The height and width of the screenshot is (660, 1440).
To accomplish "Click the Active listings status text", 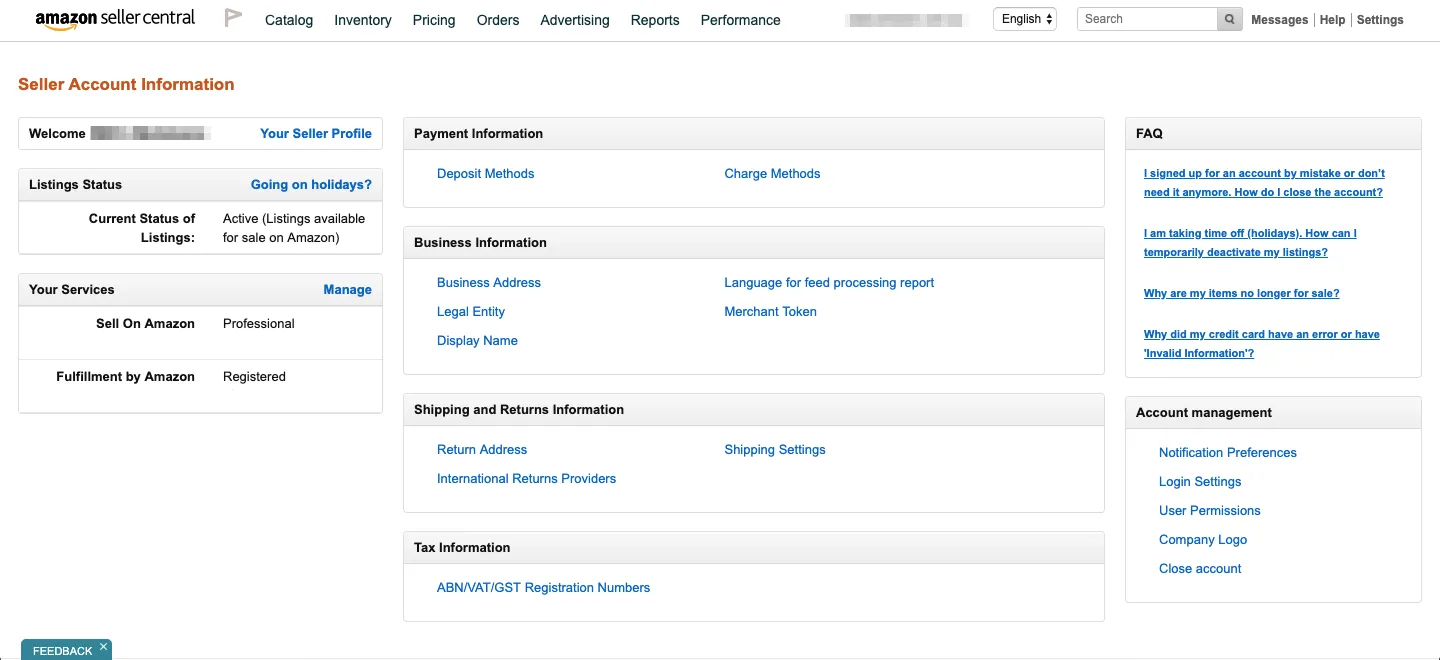I will [294, 228].
